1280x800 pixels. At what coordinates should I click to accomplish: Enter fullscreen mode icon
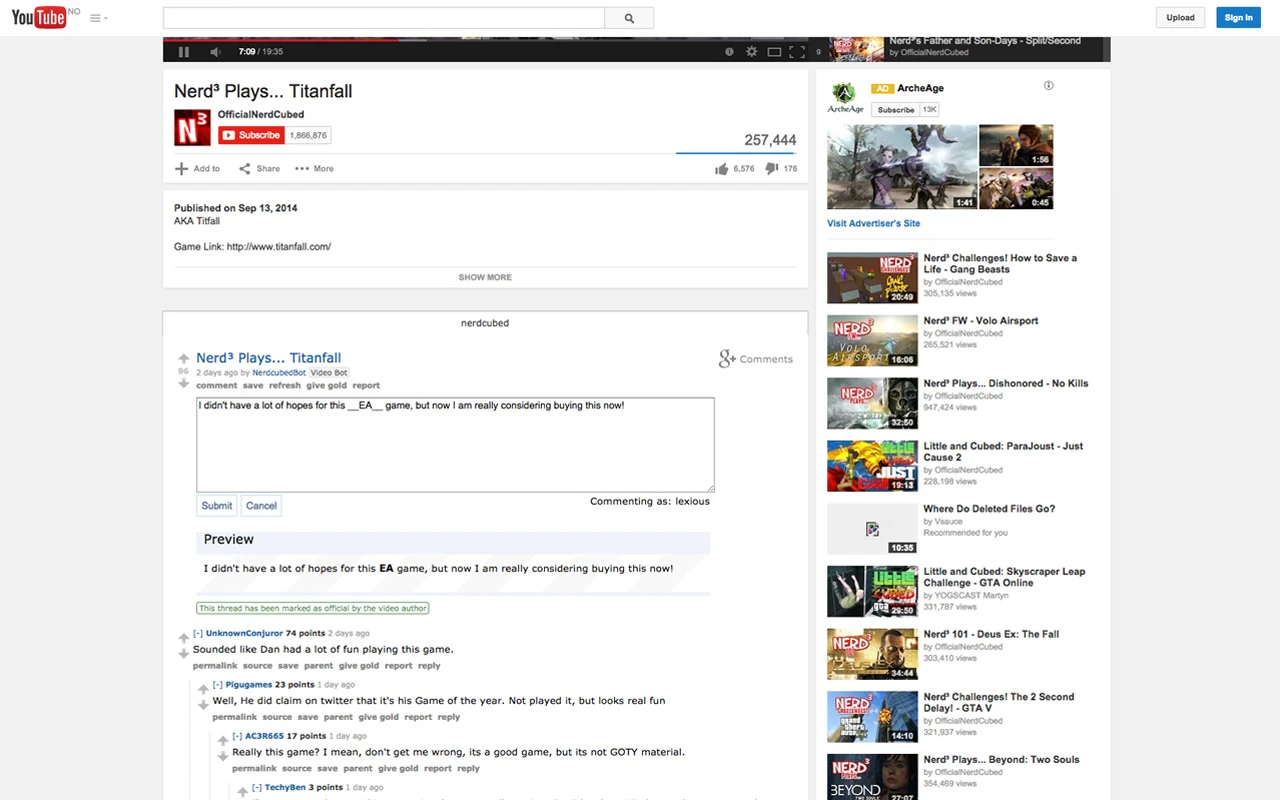[x=797, y=51]
